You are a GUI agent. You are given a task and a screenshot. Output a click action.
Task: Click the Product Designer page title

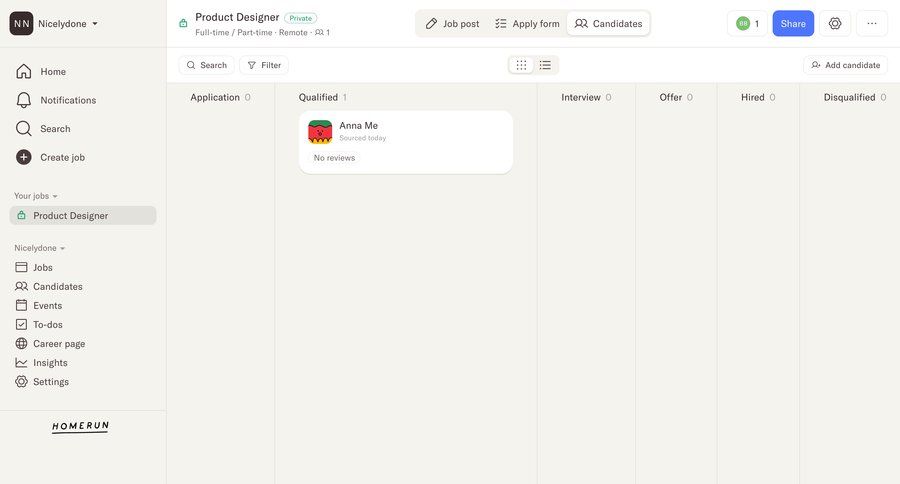click(237, 17)
